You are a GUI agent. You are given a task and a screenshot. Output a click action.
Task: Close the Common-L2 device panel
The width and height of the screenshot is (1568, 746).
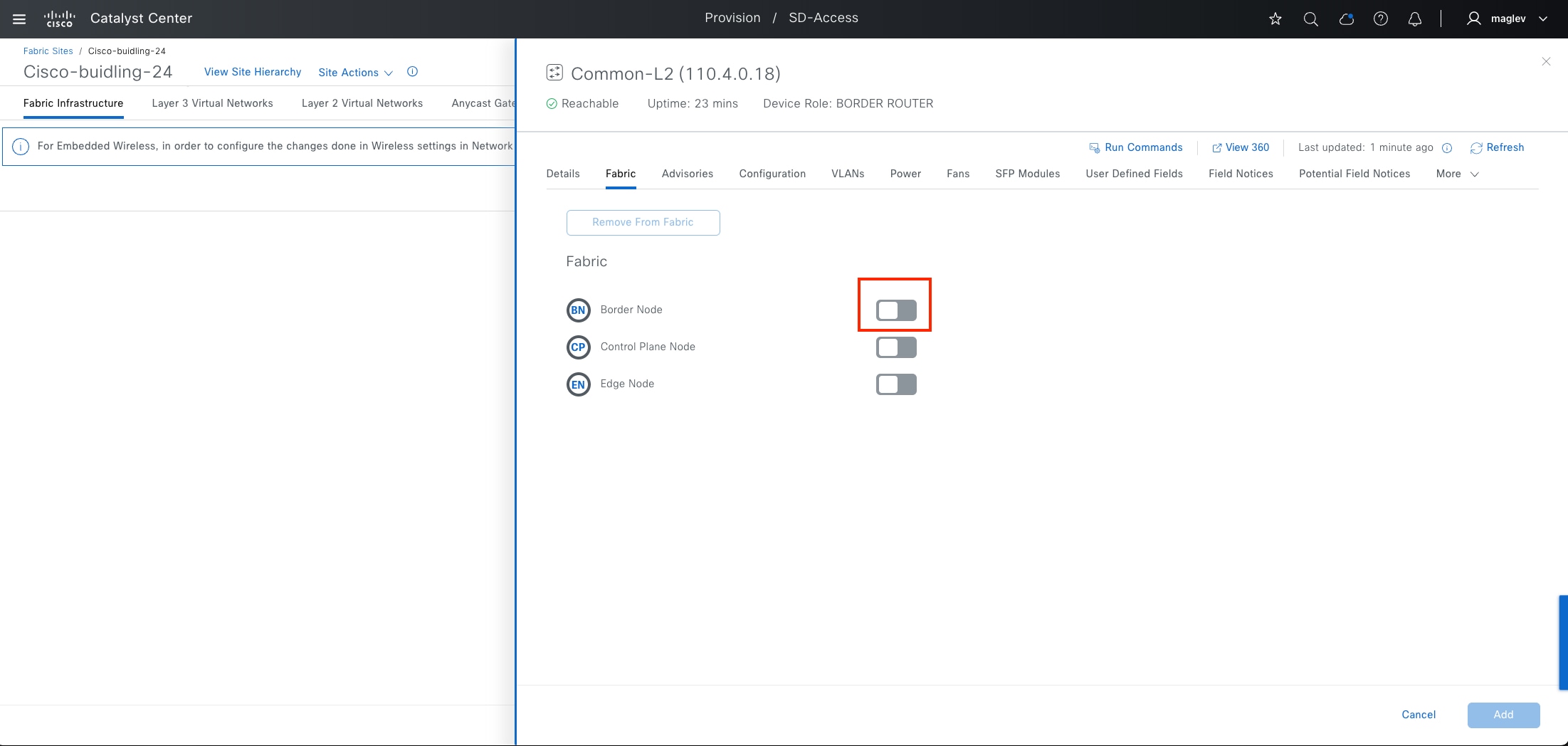click(x=1546, y=62)
